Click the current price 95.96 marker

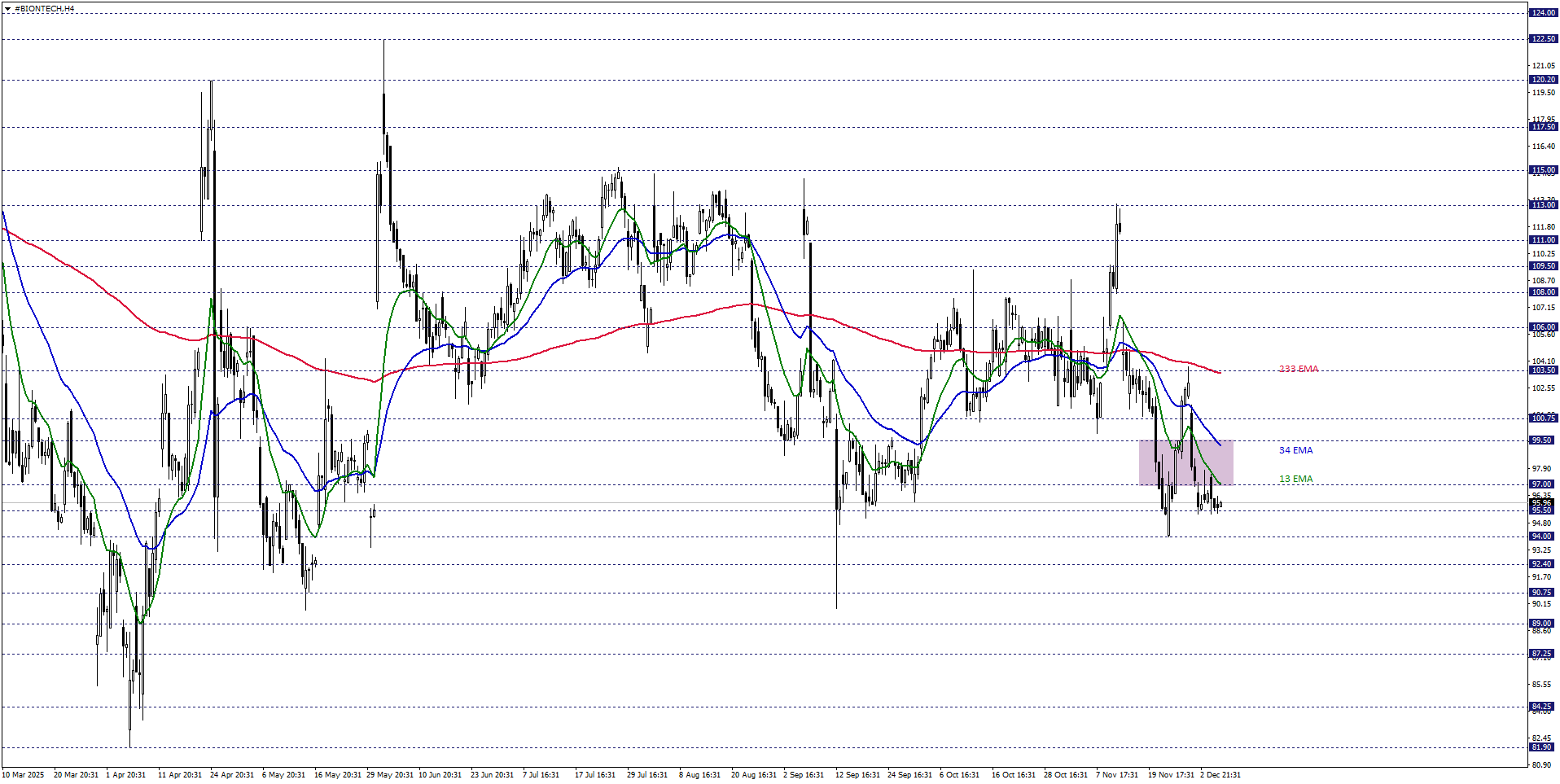1543,502
